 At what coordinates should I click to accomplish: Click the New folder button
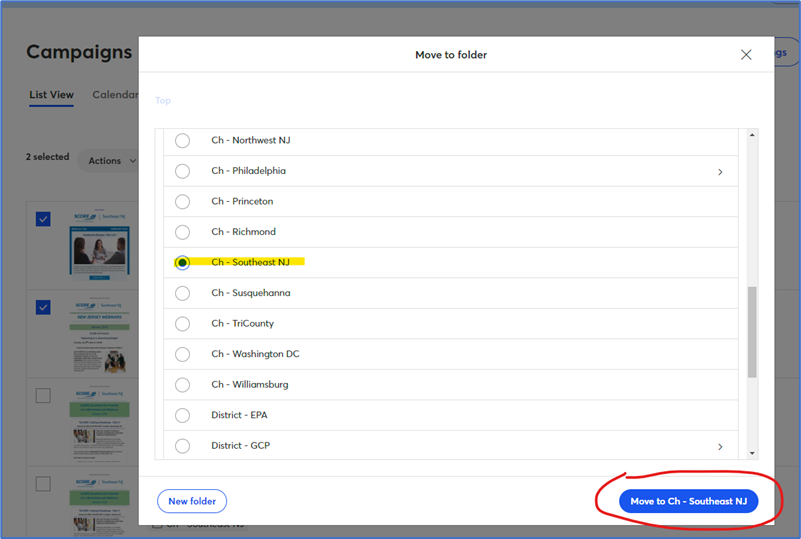tap(192, 501)
